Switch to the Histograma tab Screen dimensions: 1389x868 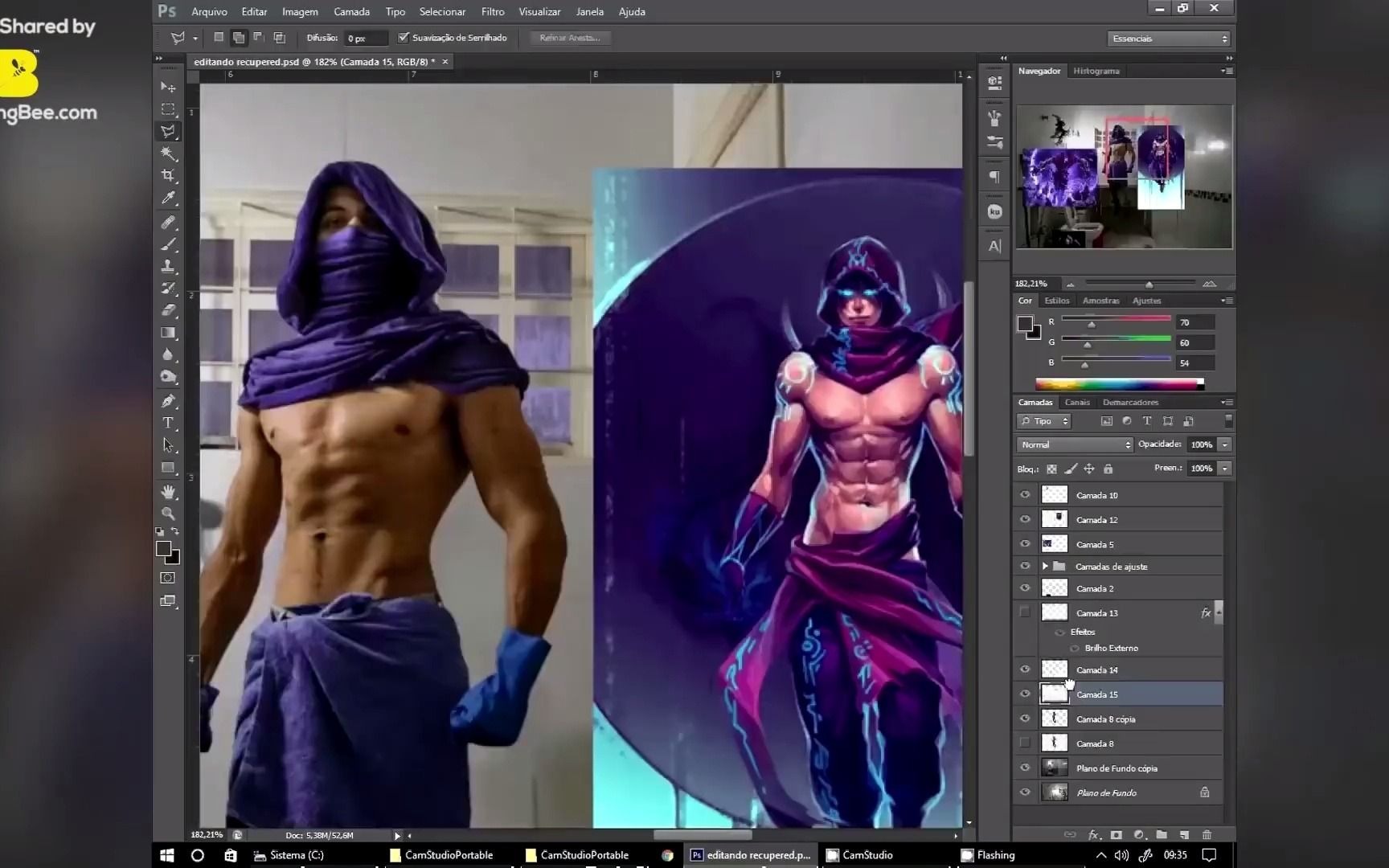pos(1096,71)
